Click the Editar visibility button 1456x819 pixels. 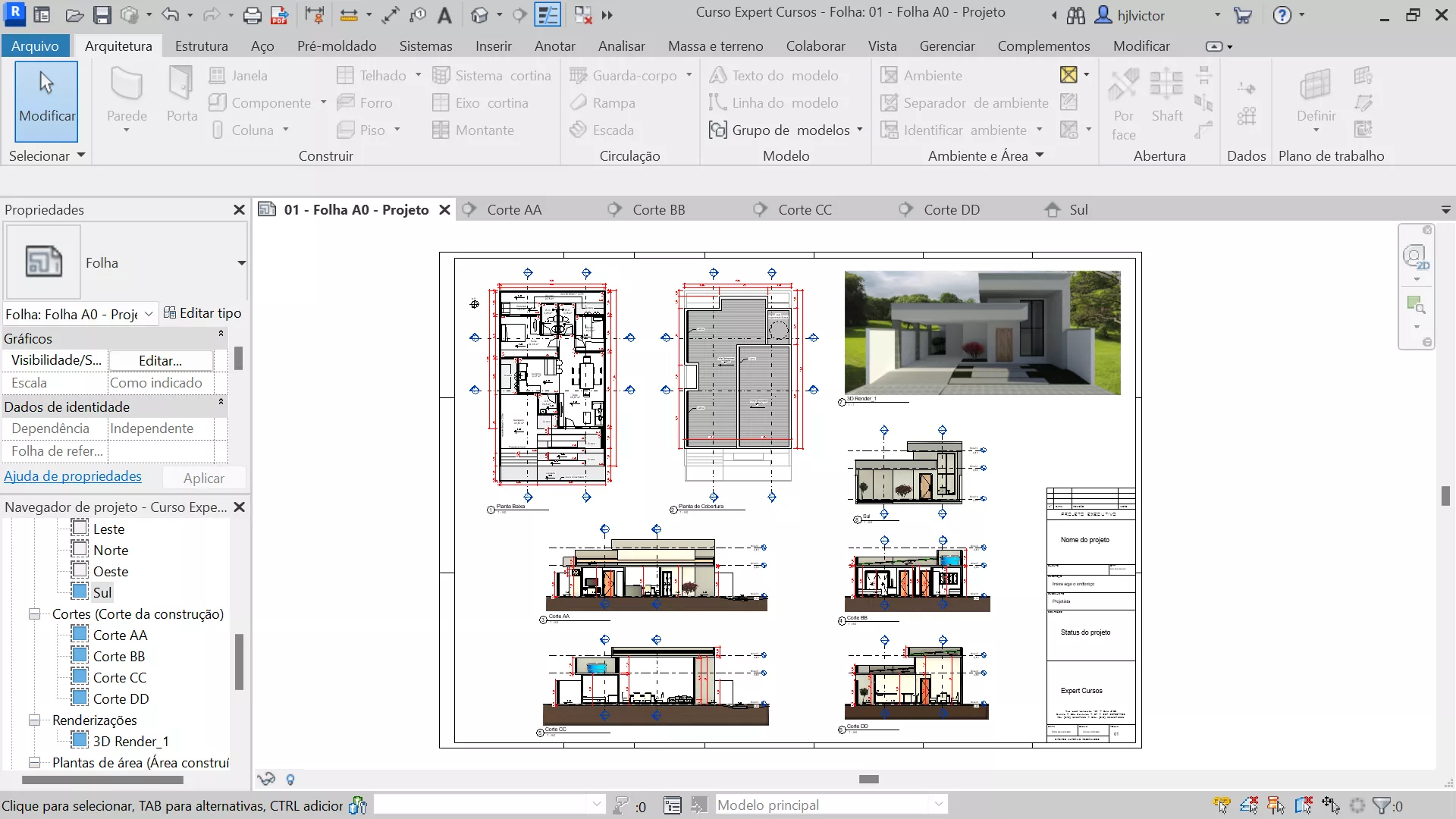pos(160,360)
